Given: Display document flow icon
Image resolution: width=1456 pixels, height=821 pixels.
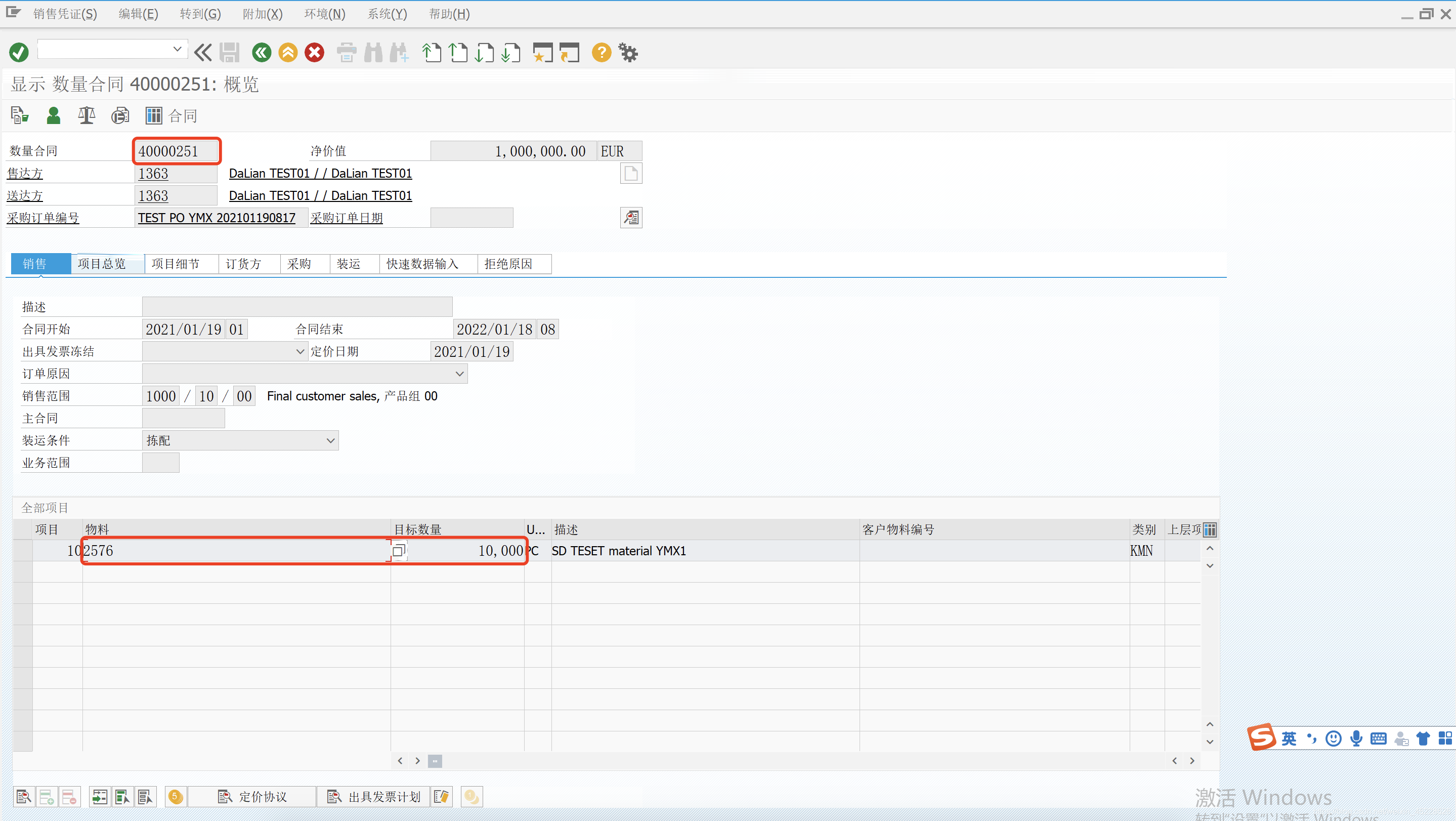Looking at the screenshot, I should pos(19,115).
